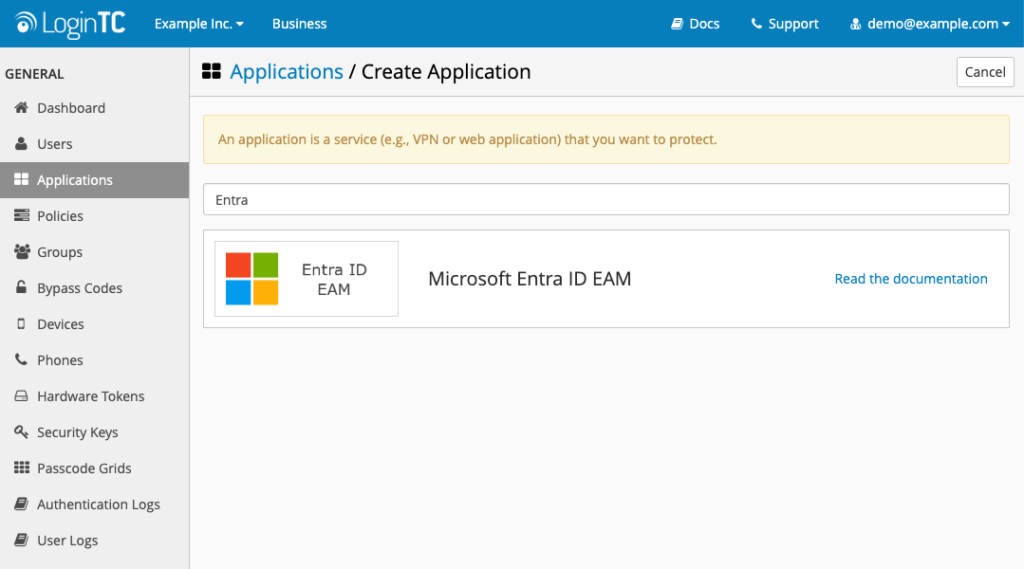The width and height of the screenshot is (1024, 569).
Task: Open Support in the top navigation
Action: (x=784, y=24)
